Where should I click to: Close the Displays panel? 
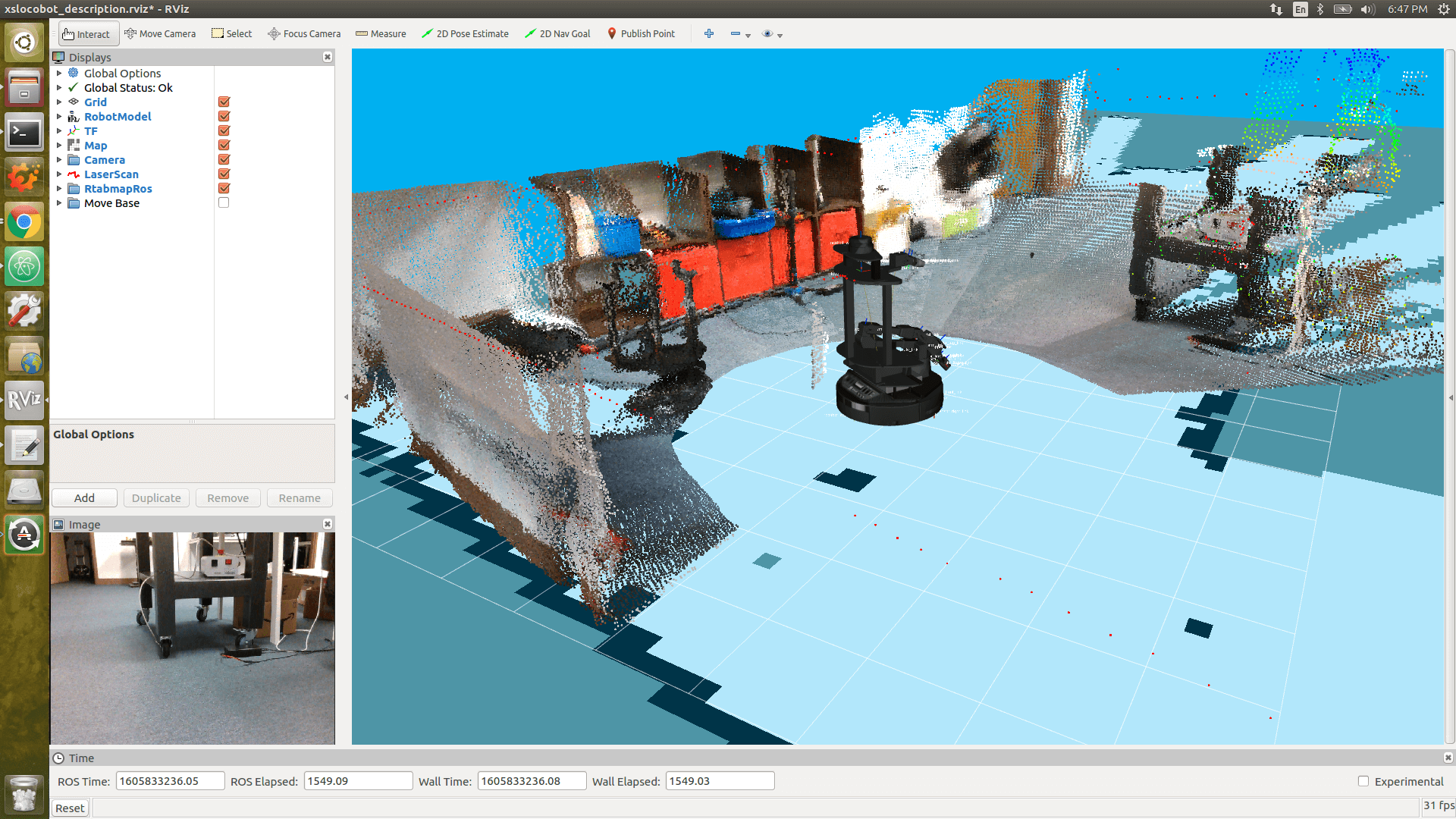328,57
